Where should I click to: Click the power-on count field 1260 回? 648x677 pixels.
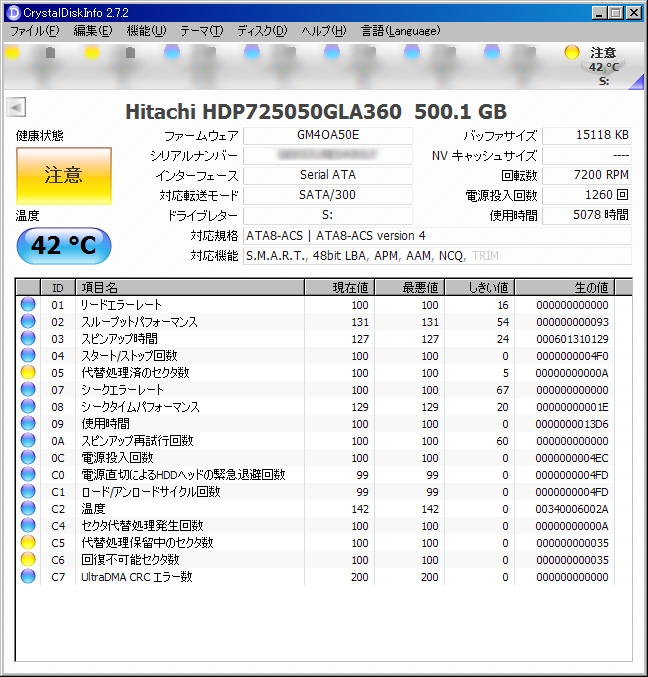click(587, 195)
